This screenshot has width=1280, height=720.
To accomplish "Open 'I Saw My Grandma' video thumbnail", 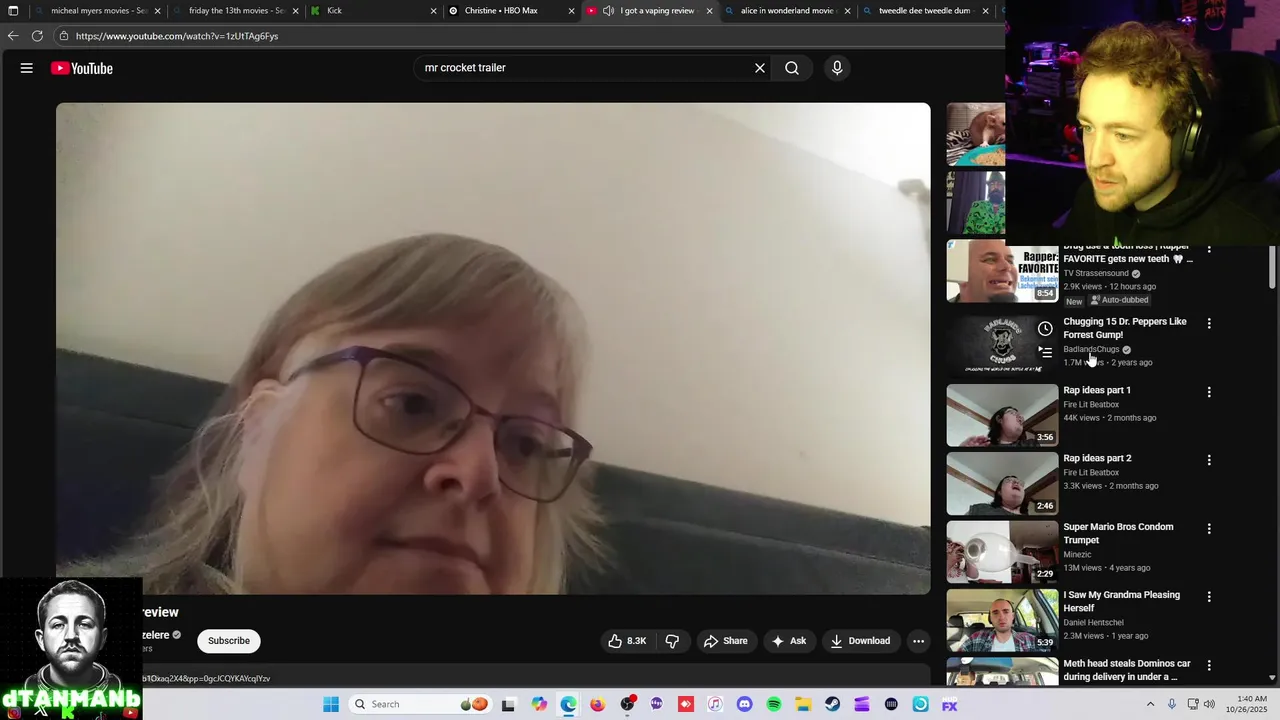I will pos(1002,619).
